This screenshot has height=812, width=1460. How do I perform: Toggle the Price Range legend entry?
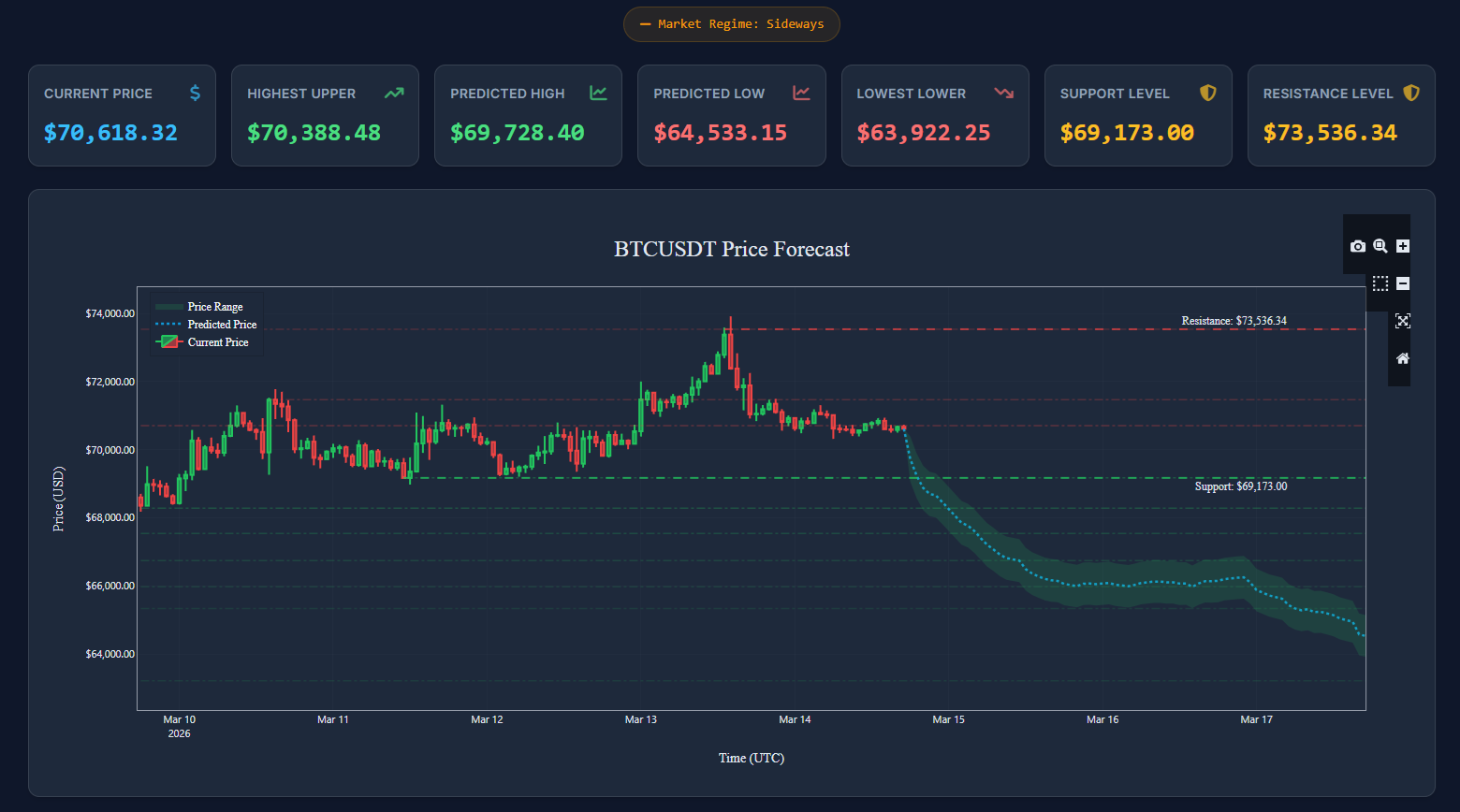point(214,306)
